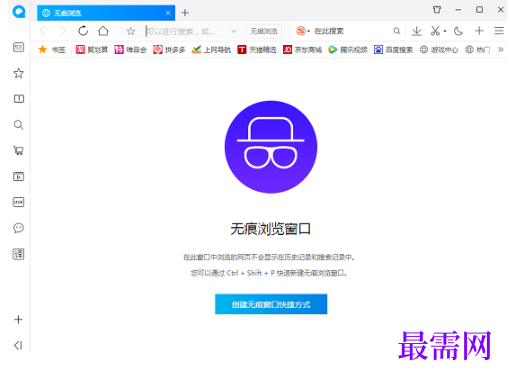The width and height of the screenshot is (510, 377).
Task: Add a sidebar app with plus icon
Action: pos(18,320)
